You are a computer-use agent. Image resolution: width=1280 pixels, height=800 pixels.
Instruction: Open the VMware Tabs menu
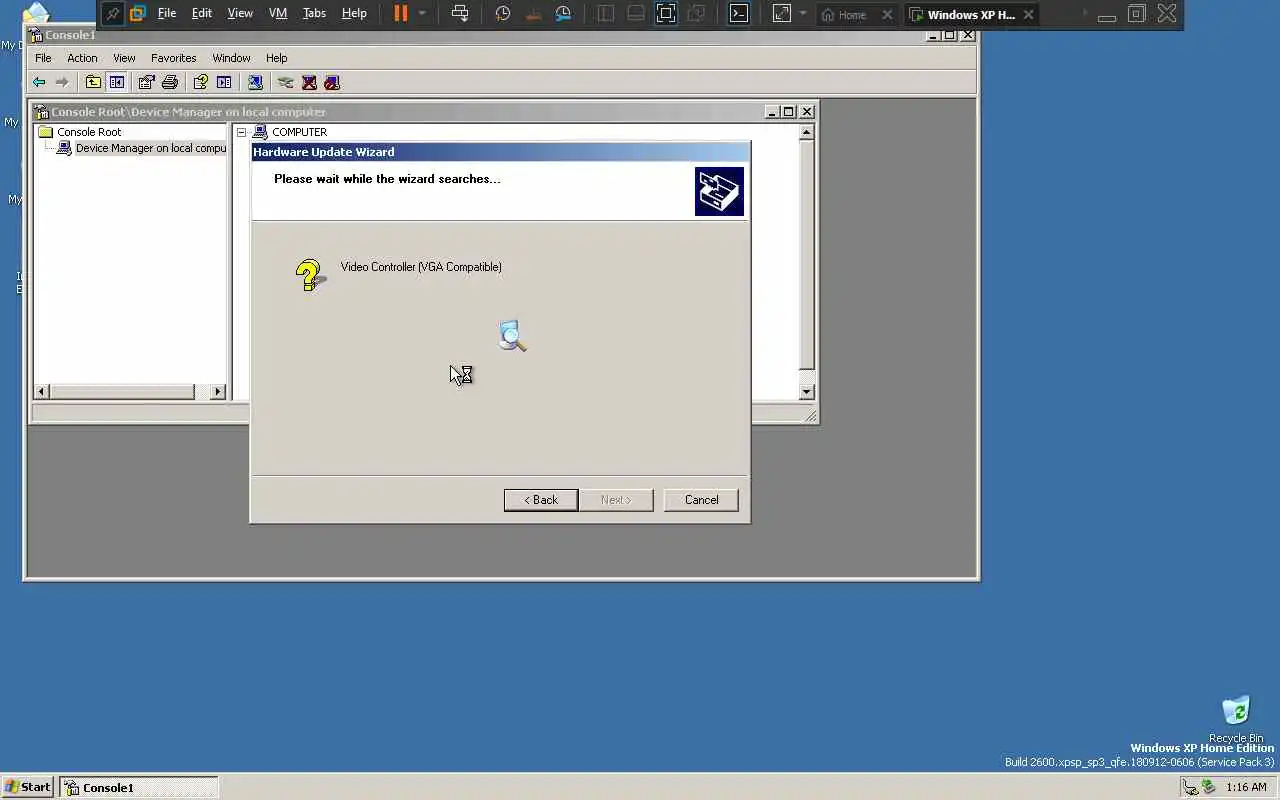point(314,14)
